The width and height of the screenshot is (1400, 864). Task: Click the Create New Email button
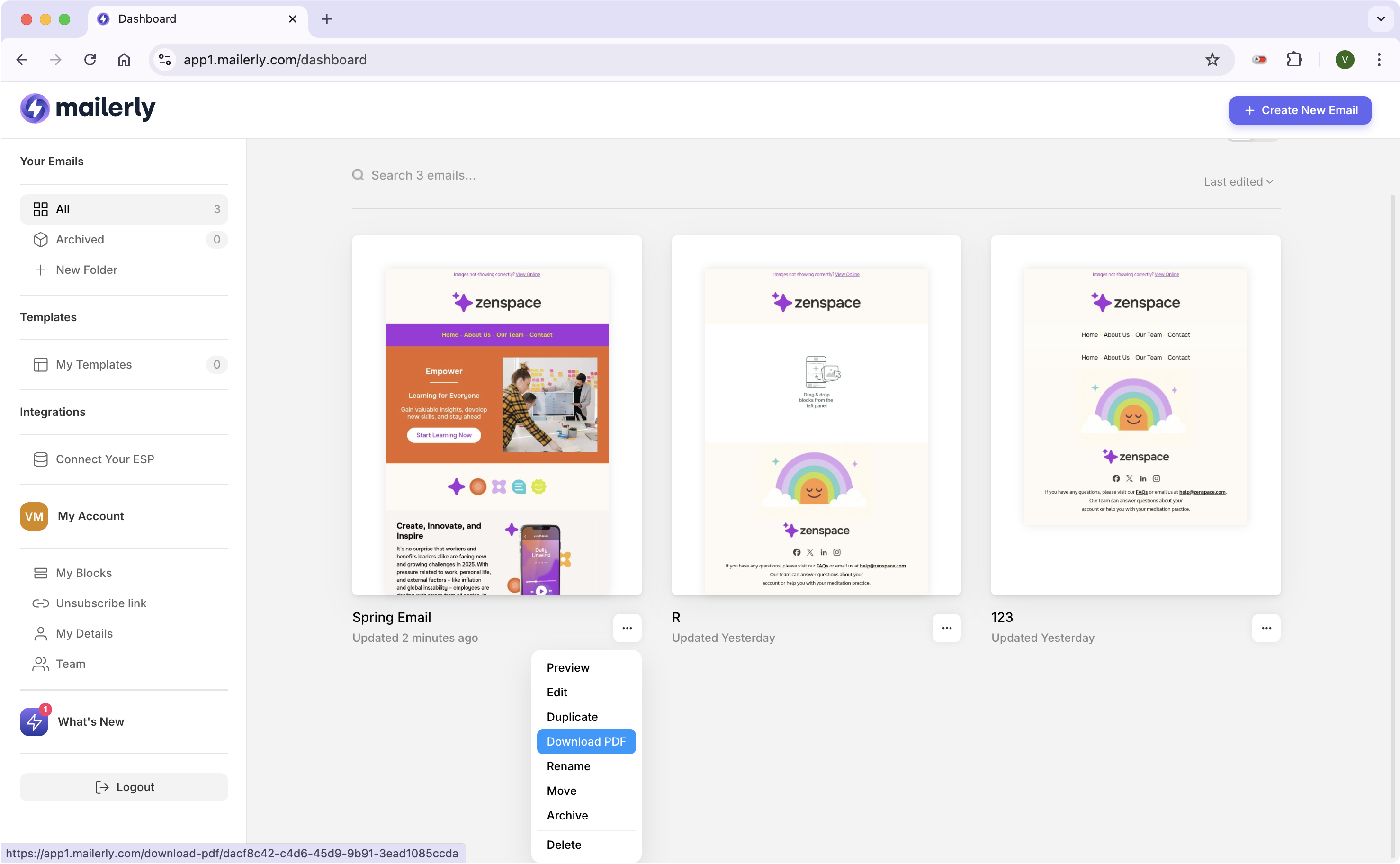(1300, 110)
